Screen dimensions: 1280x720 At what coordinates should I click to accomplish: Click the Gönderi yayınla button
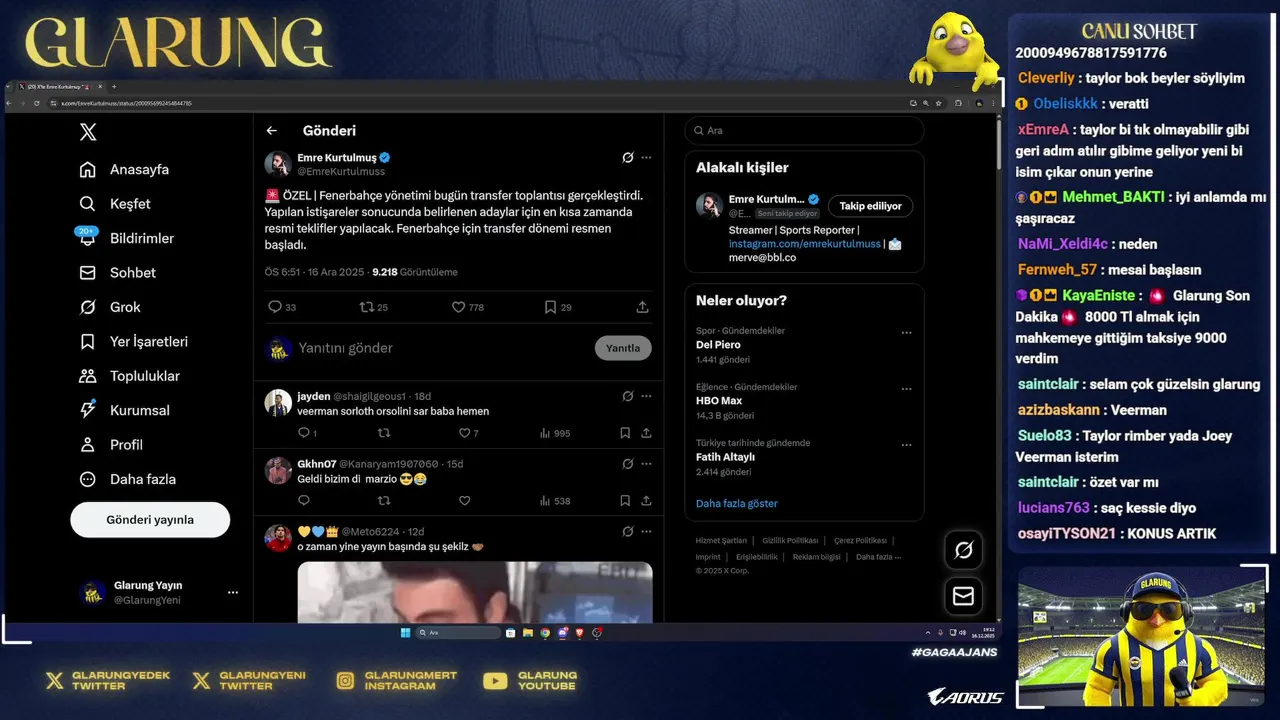(x=150, y=520)
